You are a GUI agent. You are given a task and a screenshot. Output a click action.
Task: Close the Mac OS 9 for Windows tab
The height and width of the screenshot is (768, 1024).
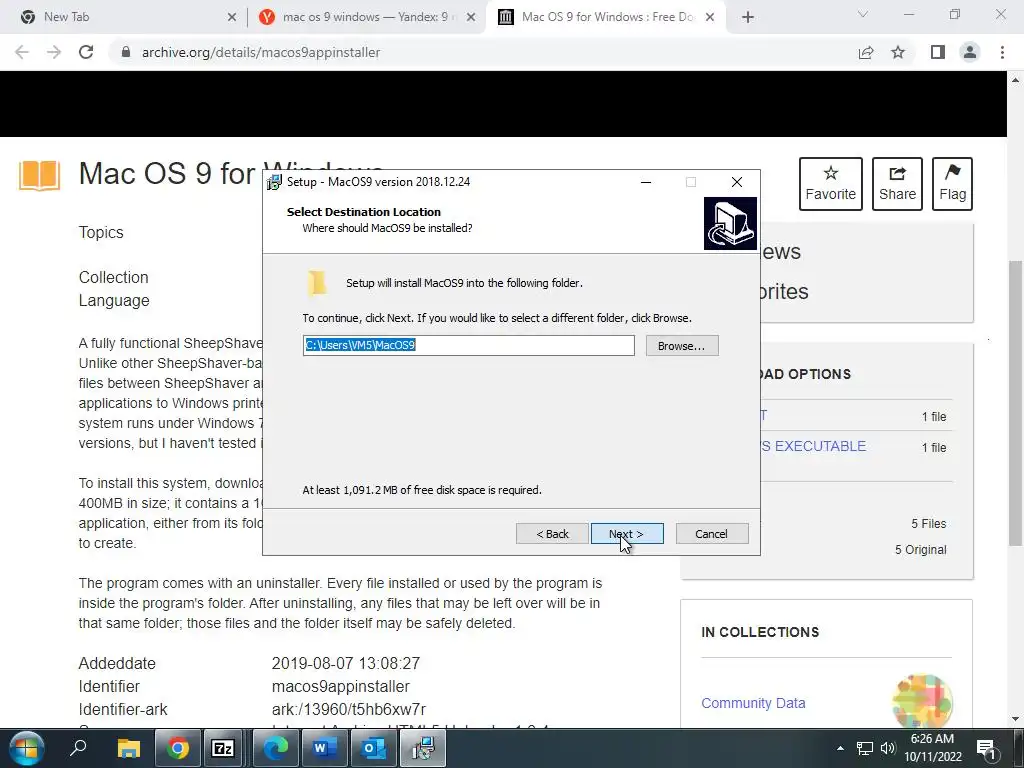710,17
